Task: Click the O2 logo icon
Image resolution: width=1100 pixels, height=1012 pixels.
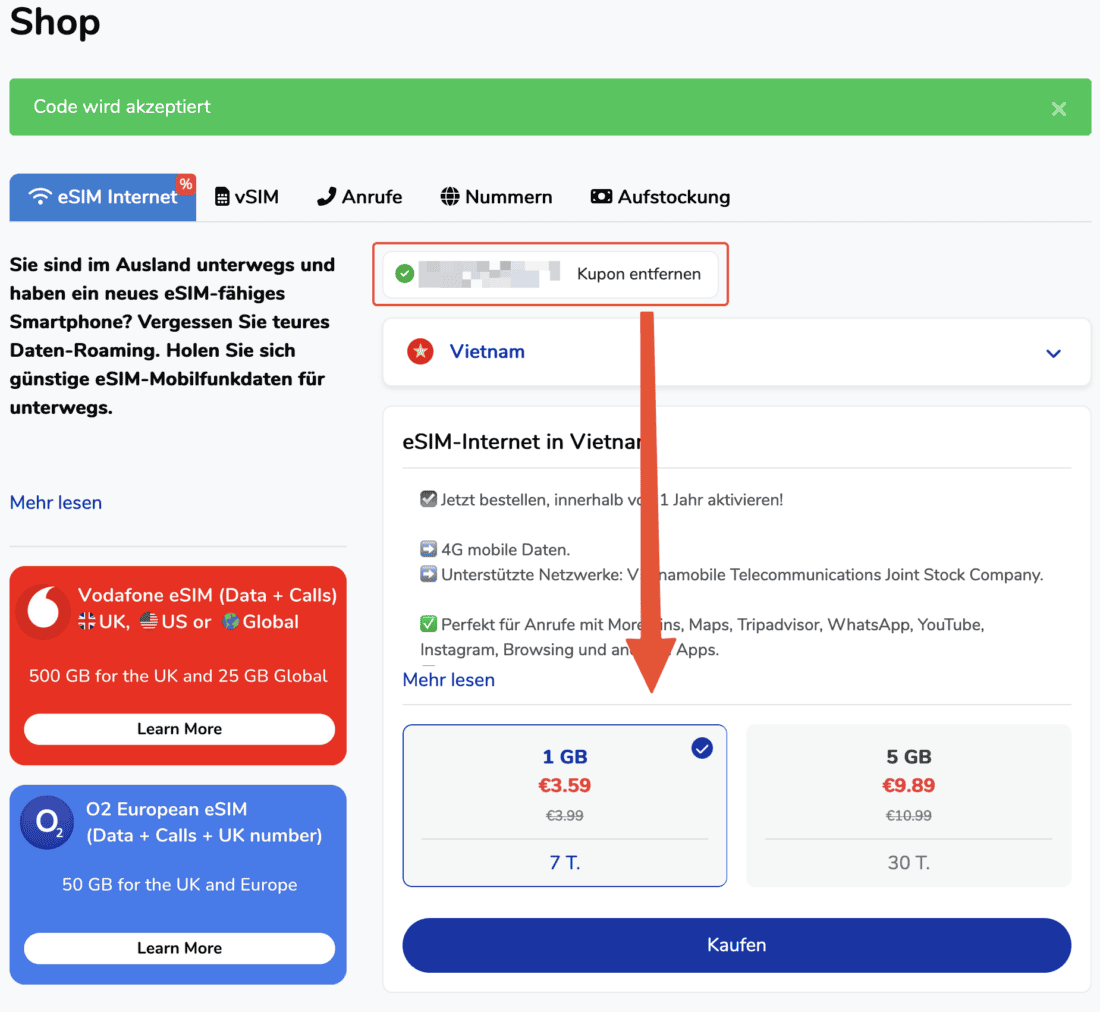Action: point(47,822)
